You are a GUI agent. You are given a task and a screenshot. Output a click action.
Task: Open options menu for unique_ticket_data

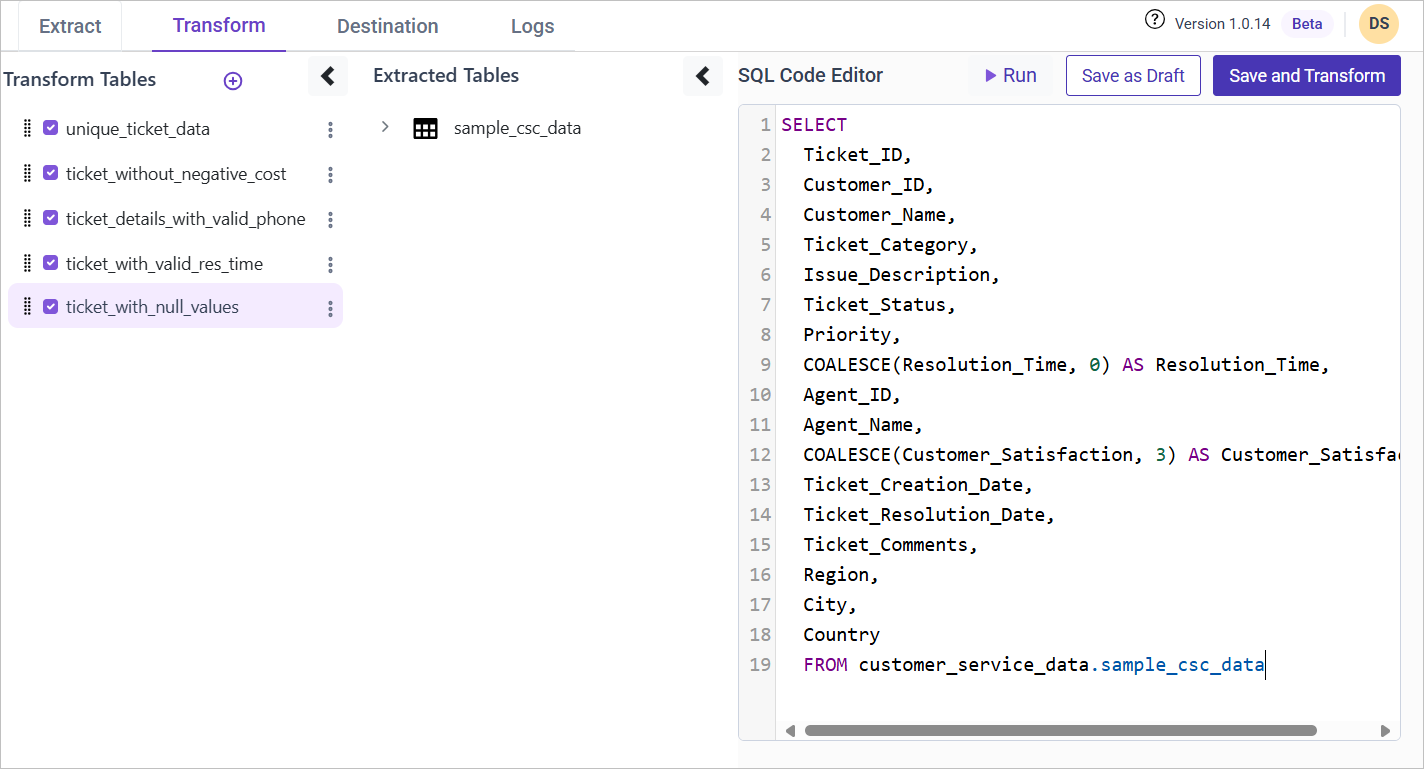330,130
